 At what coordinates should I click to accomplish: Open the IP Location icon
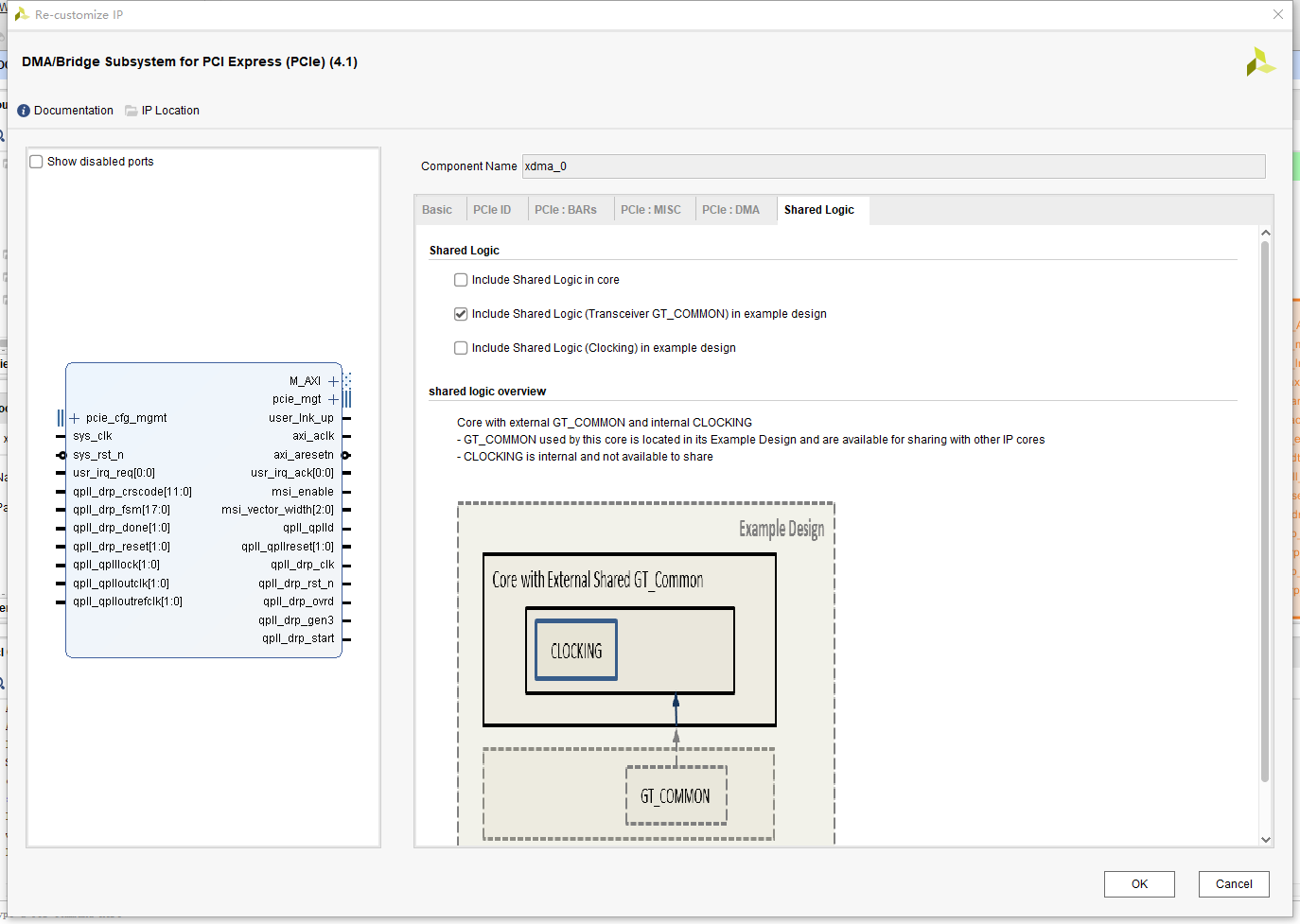130,110
